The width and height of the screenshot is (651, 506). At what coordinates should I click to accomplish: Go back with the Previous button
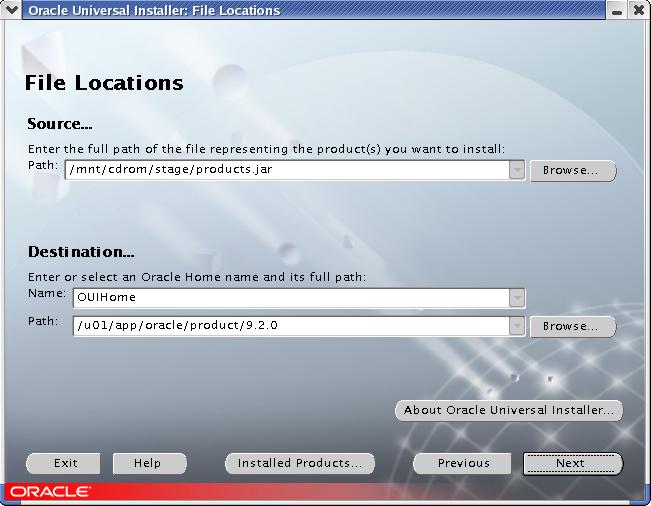[463, 463]
